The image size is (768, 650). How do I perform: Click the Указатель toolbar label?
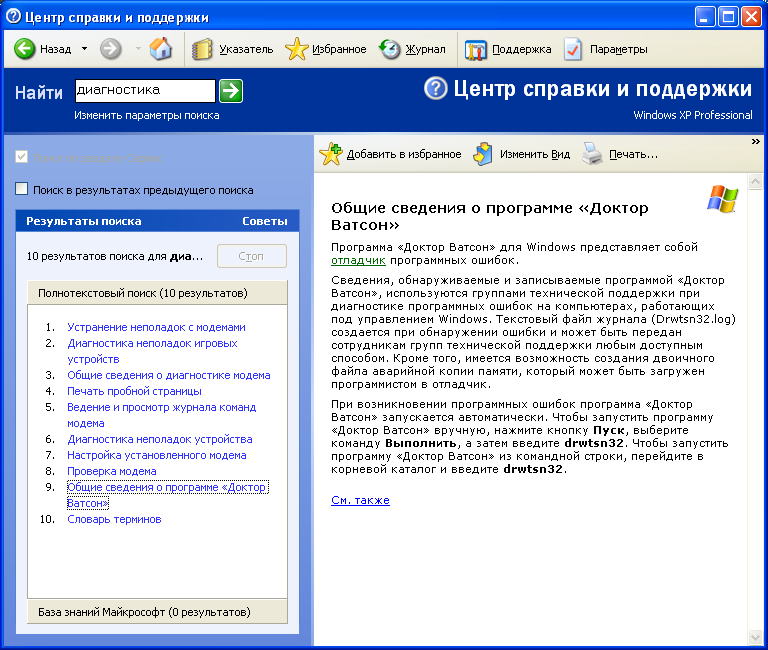[246, 49]
